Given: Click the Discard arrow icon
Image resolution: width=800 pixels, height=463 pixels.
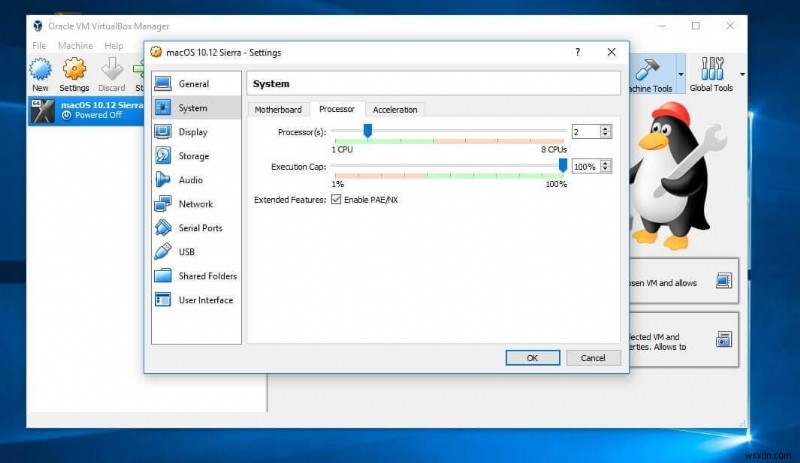Looking at the screenshot, I should tap(112, 69).
